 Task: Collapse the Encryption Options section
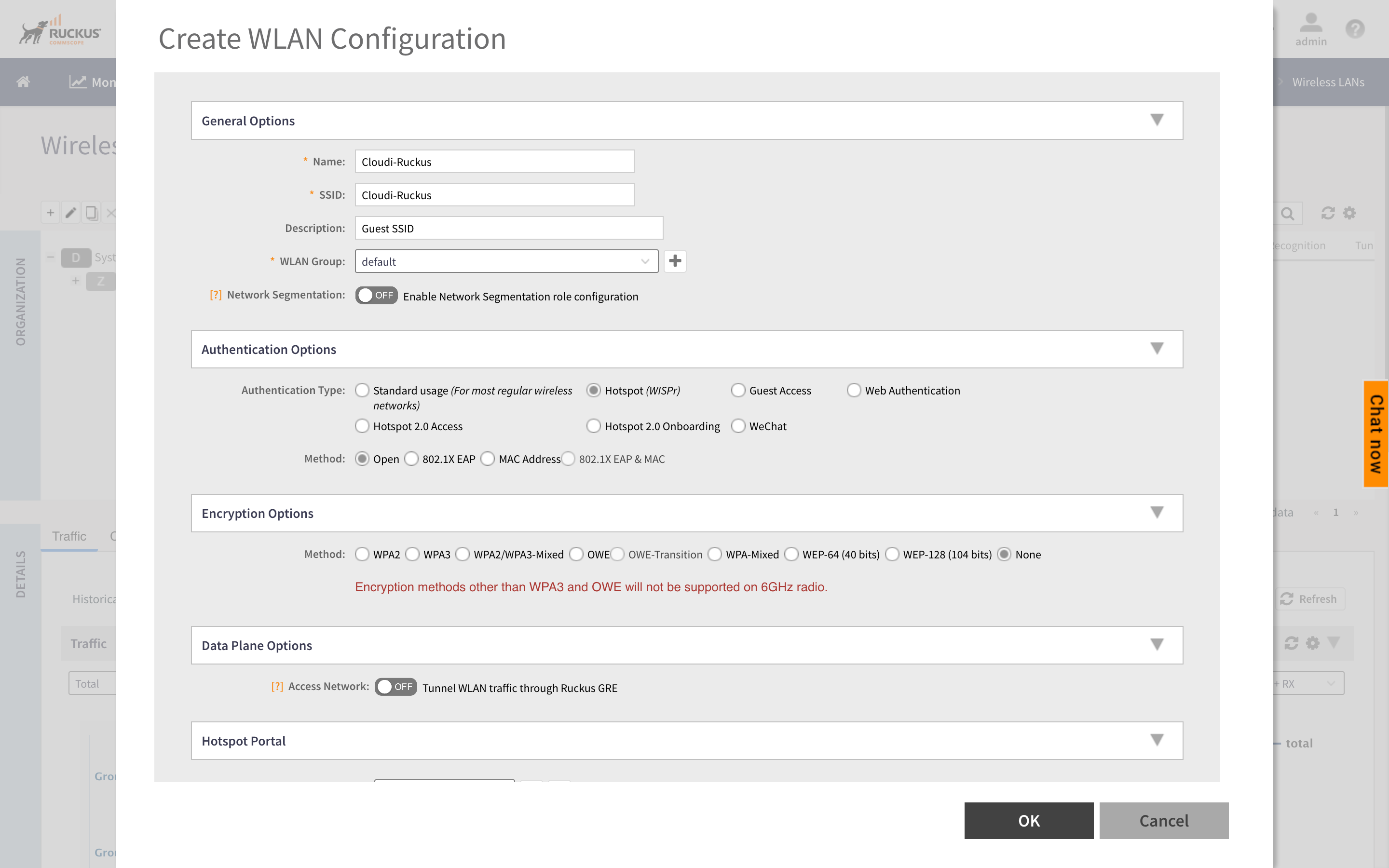click(x=1157, y=513)
